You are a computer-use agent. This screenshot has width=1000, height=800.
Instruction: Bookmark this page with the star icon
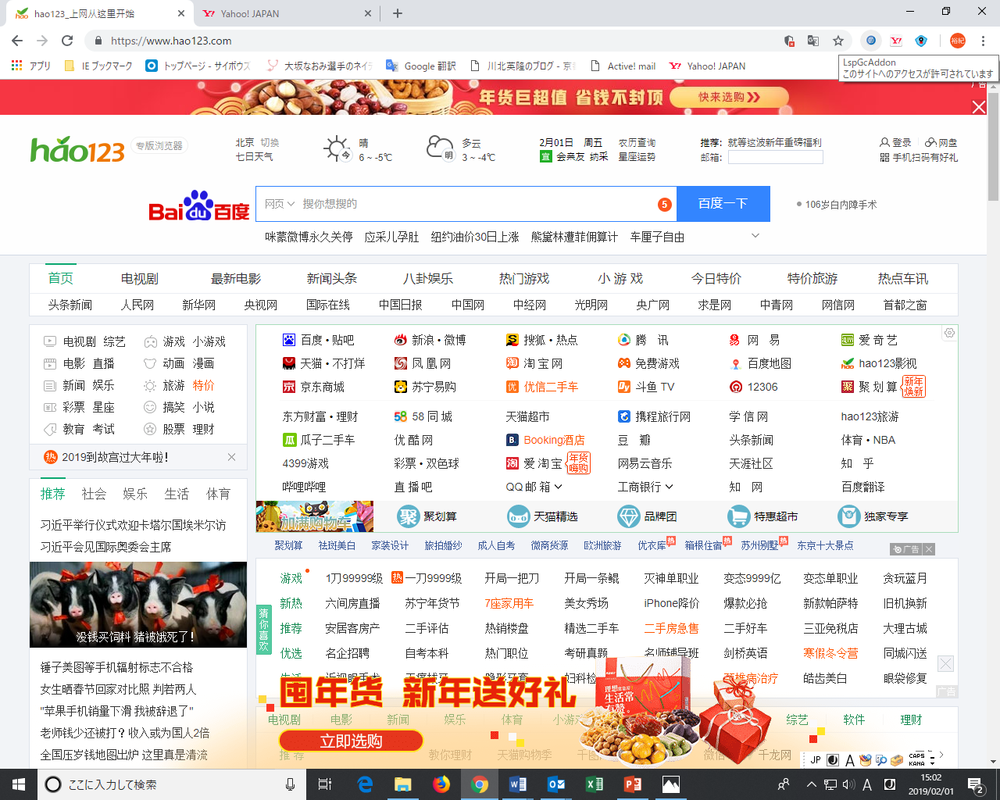point(838,41)
